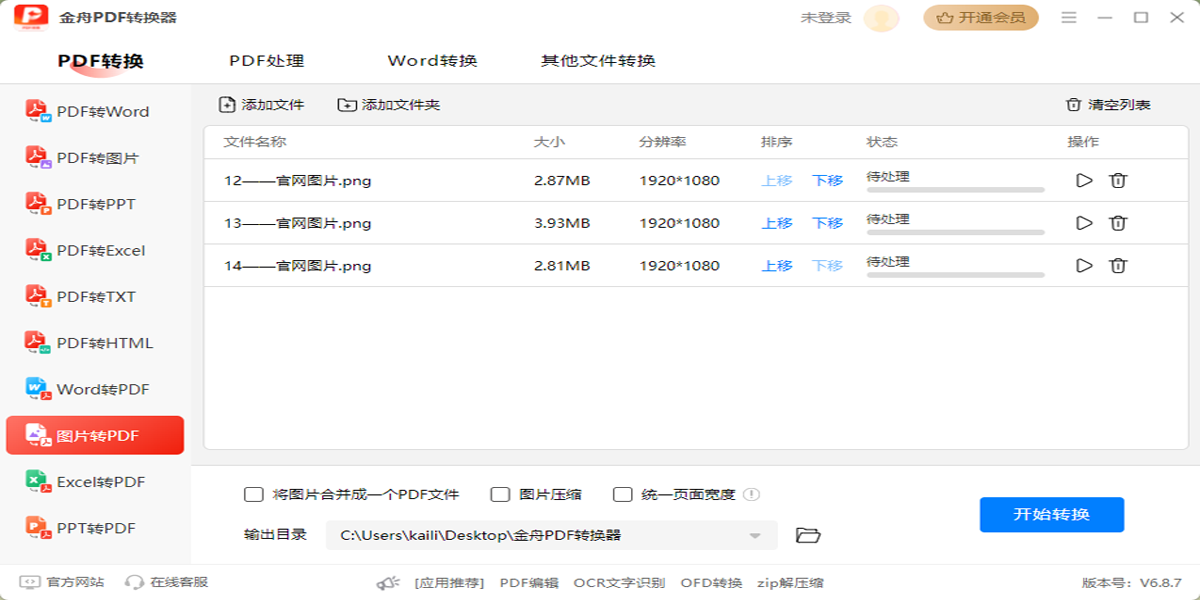Click 下移 for 14——官网图片.png
Viewport: 1200px width, 600px height.
point(827,265)
